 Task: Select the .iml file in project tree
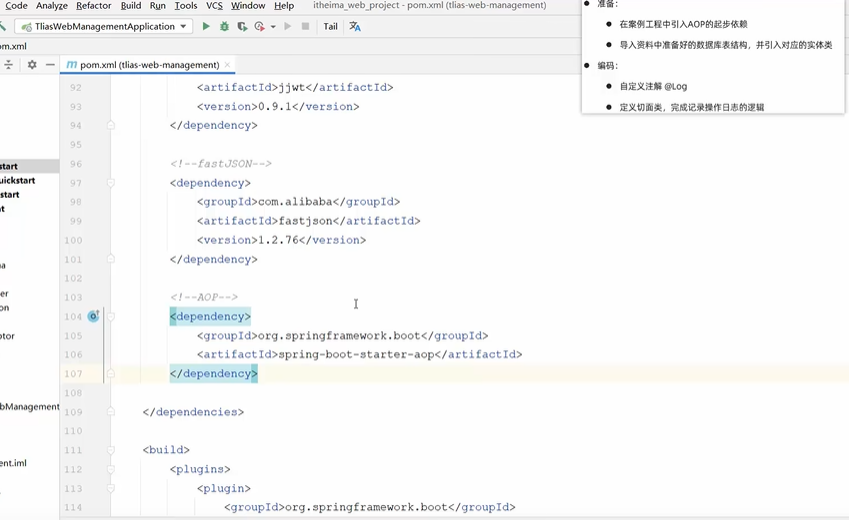point(13,463)
